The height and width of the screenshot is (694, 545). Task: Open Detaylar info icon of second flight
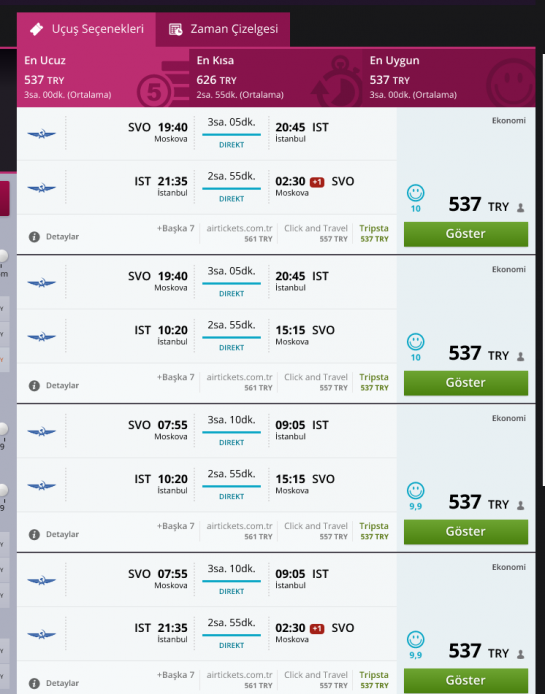[x=34, y=386]
